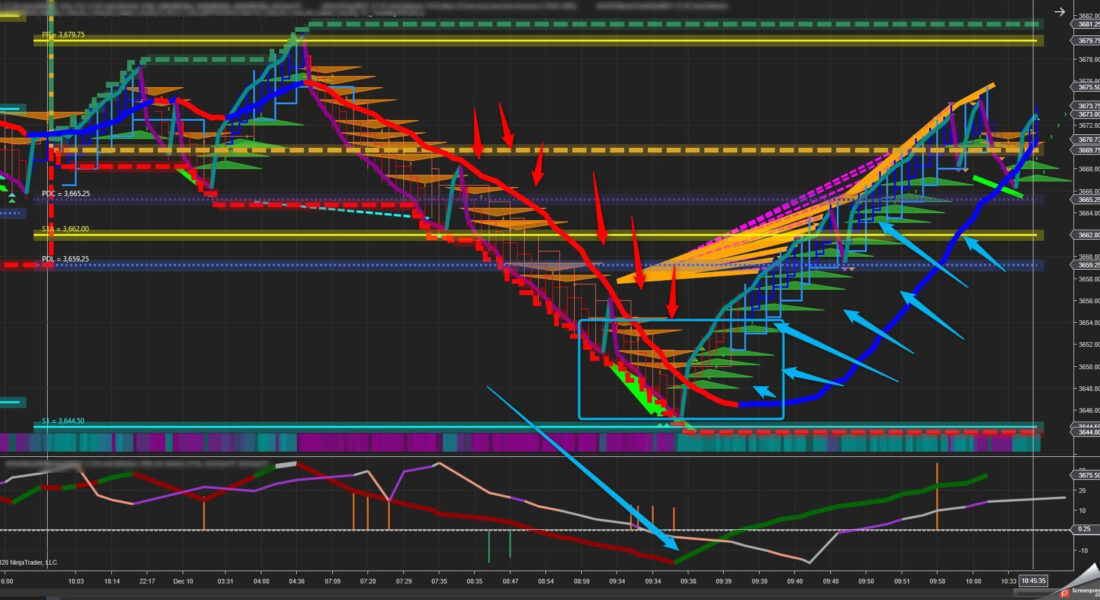Screen dimensions: 1100x600
Task: Select the 3659.25 price marker on the axis
Action: coord(1087,266)
